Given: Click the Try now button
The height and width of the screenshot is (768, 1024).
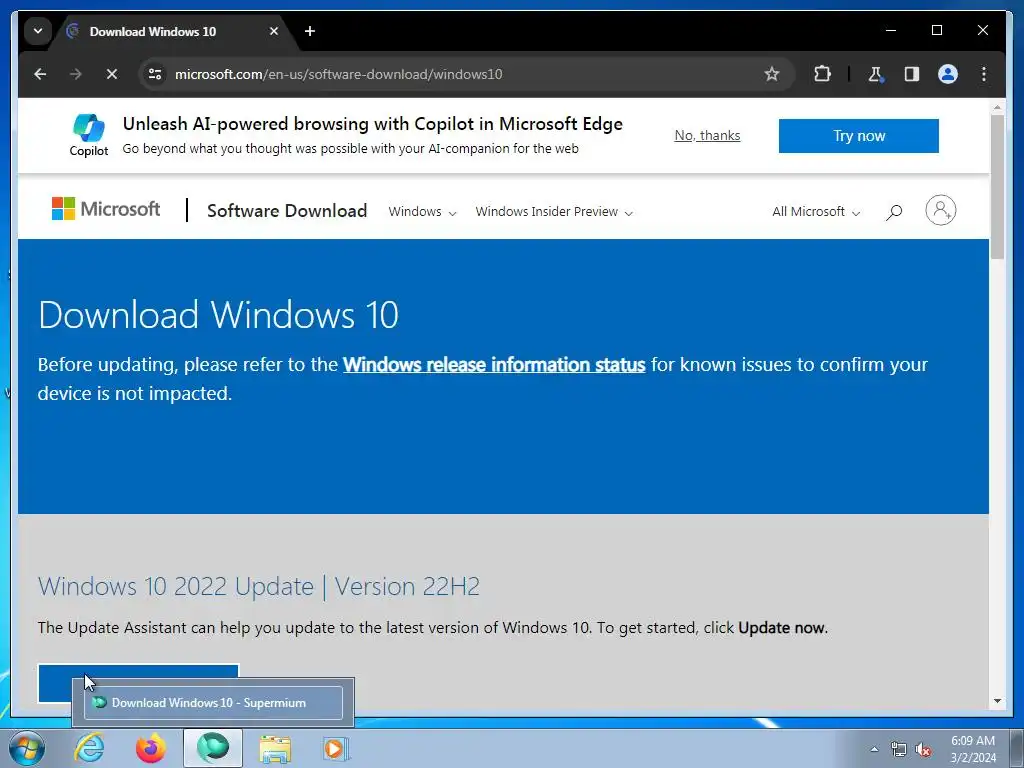Looking at the screenshot, I should coord(858,136).
